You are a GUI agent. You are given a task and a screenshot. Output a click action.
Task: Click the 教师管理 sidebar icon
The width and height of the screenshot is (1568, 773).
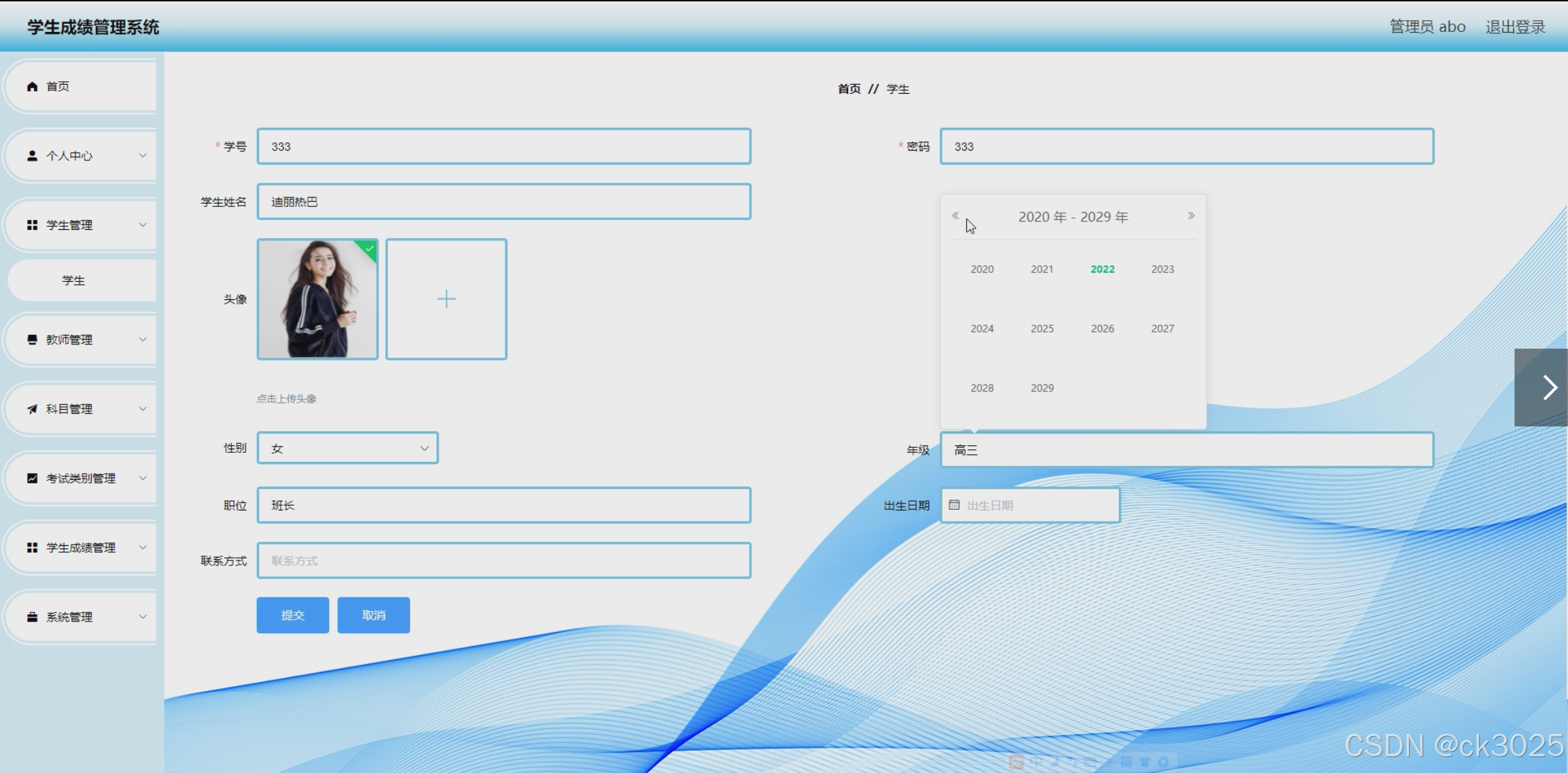click(32, 340)
